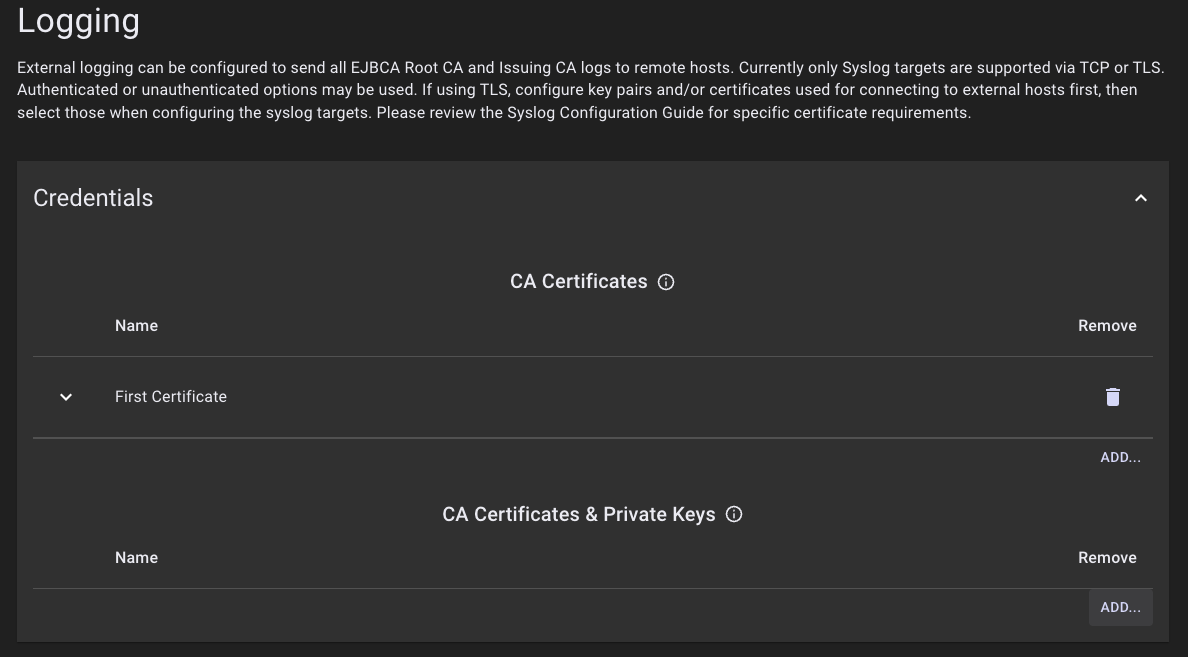Viewport: 1188px width, 657px height.
Task: Collapse the Credentials panel chevron
Action: [x=1140, y=198]
